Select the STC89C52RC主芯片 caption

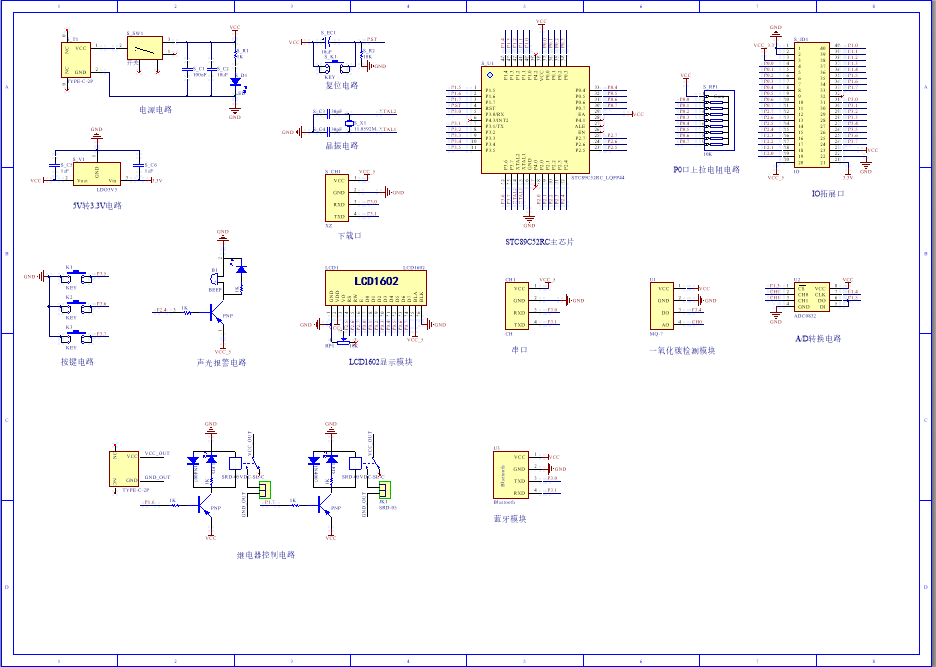tap(540, 242)
